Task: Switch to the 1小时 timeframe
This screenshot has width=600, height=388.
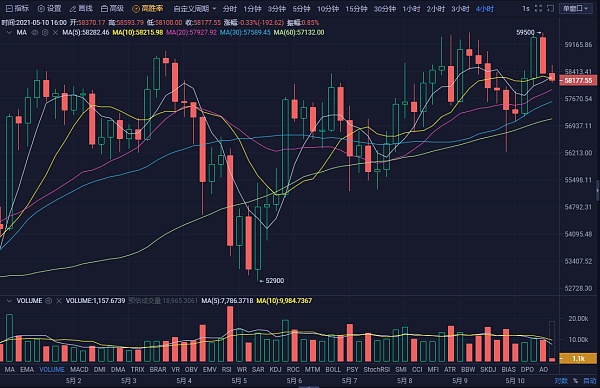Action: click(x=411, y=8)
